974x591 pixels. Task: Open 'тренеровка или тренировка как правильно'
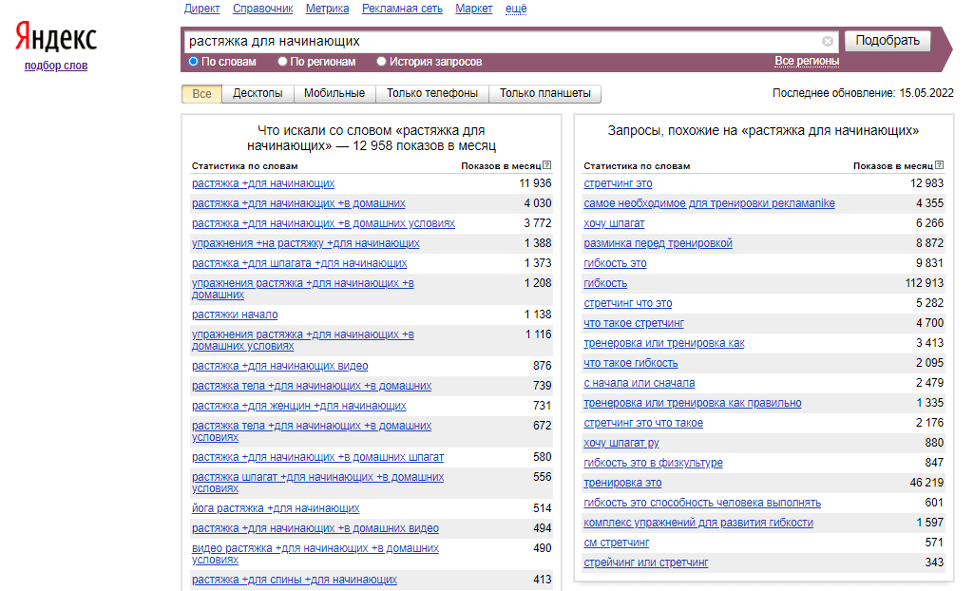pyautogui.click(x=693, y=403)
